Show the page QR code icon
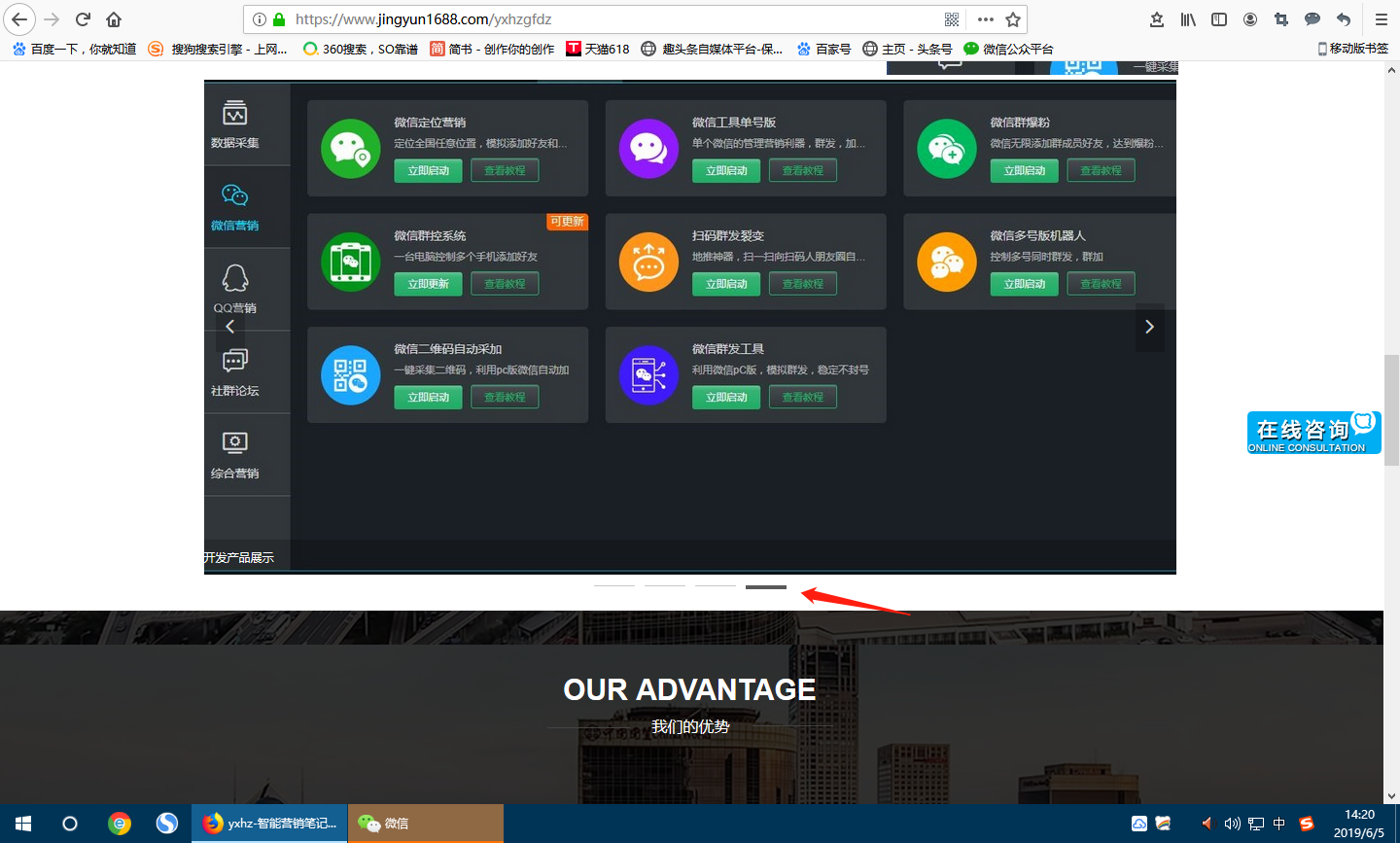Viewport: 1400px width, 843px height. (x=952, y=19)
